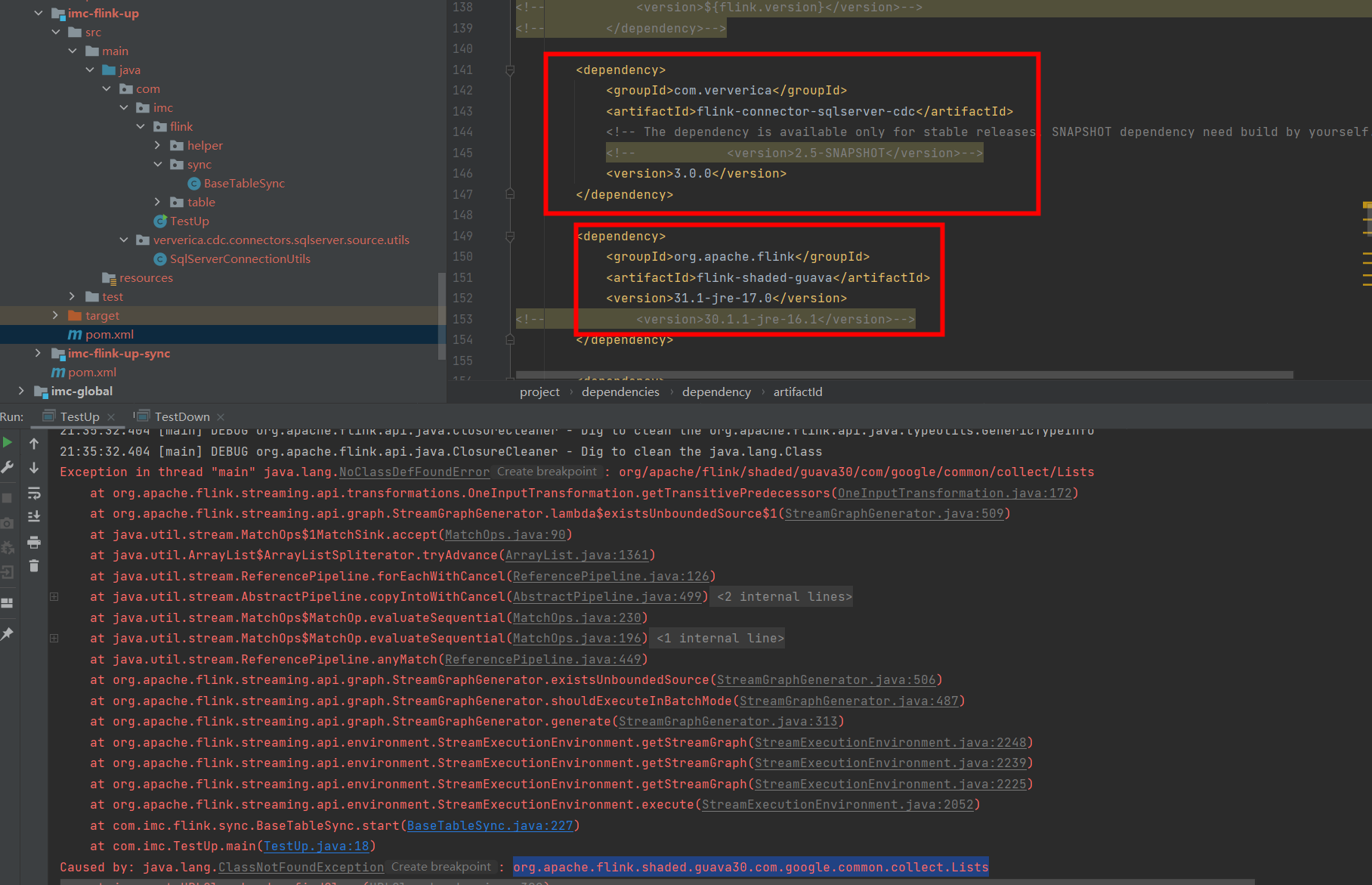Click the green Rerun button in Run panel

click(x=8, y=443)
